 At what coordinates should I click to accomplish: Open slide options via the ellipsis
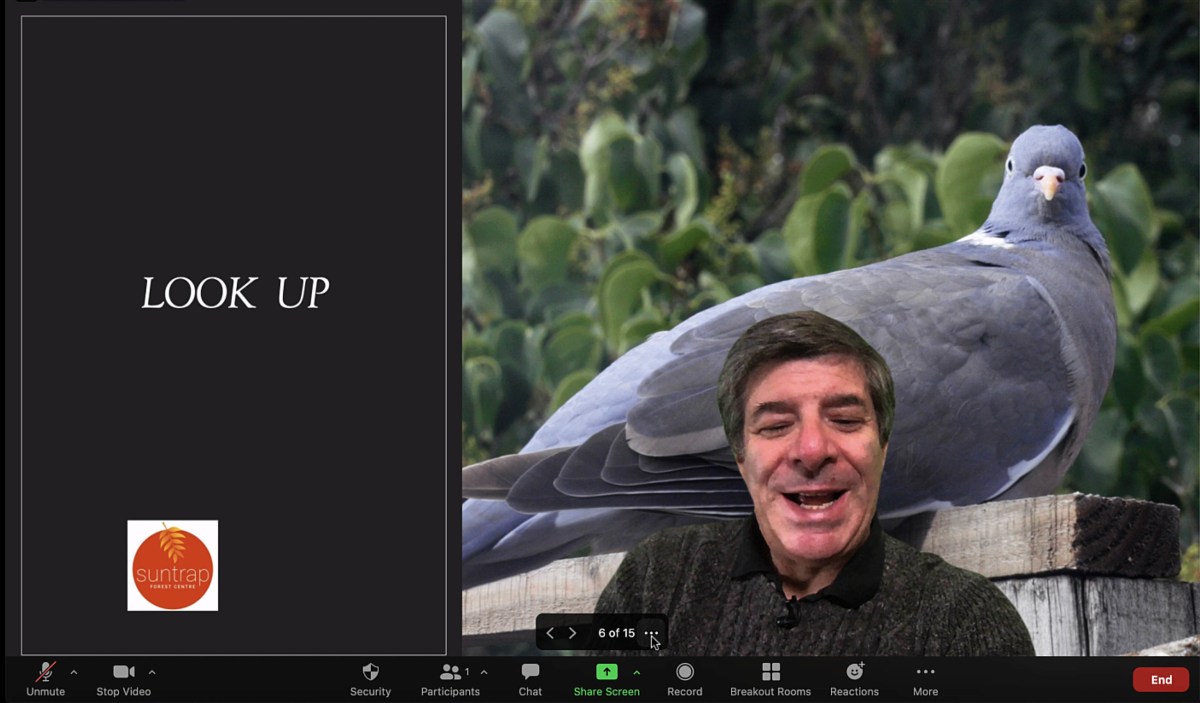click(652, 632)
